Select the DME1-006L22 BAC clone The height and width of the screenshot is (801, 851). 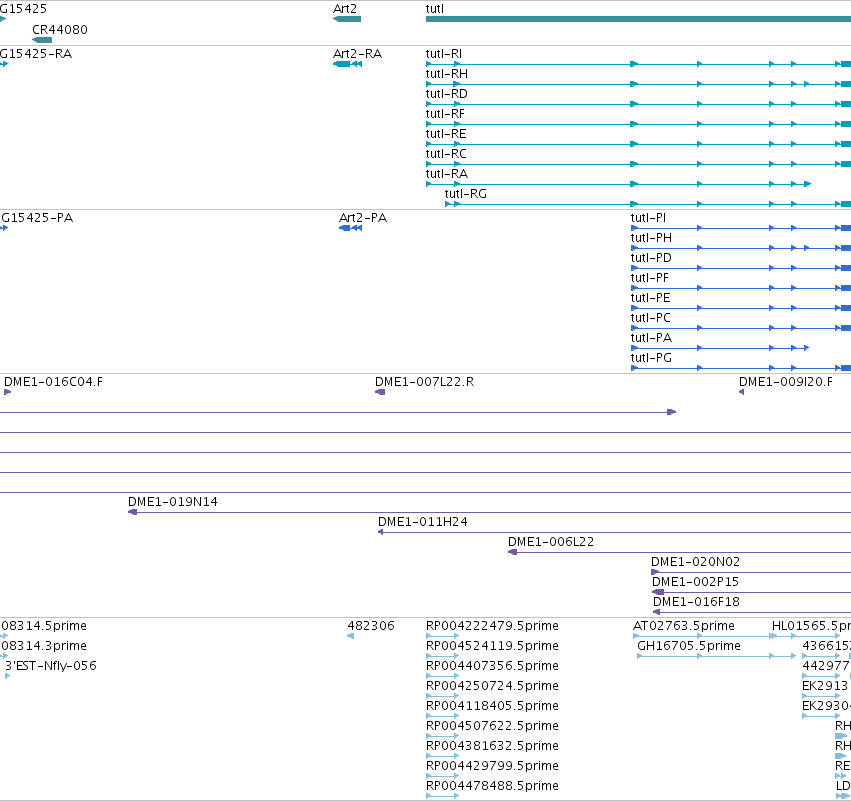[679, 552]
